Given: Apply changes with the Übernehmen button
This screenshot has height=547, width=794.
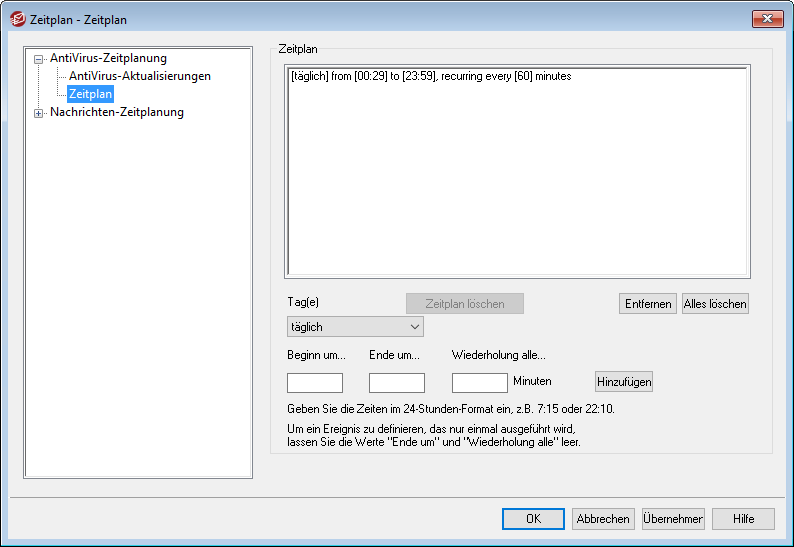Looking at the screenshot, I should point(673,519).
